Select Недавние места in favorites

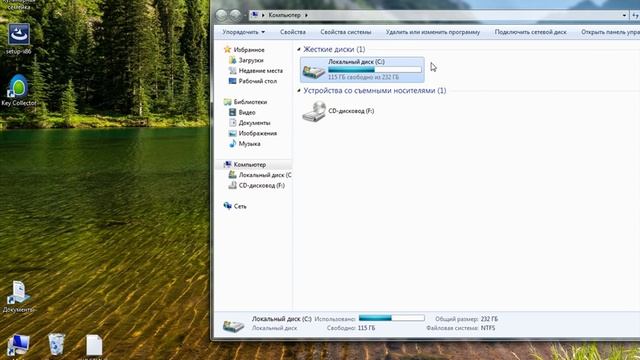(260, 71)
